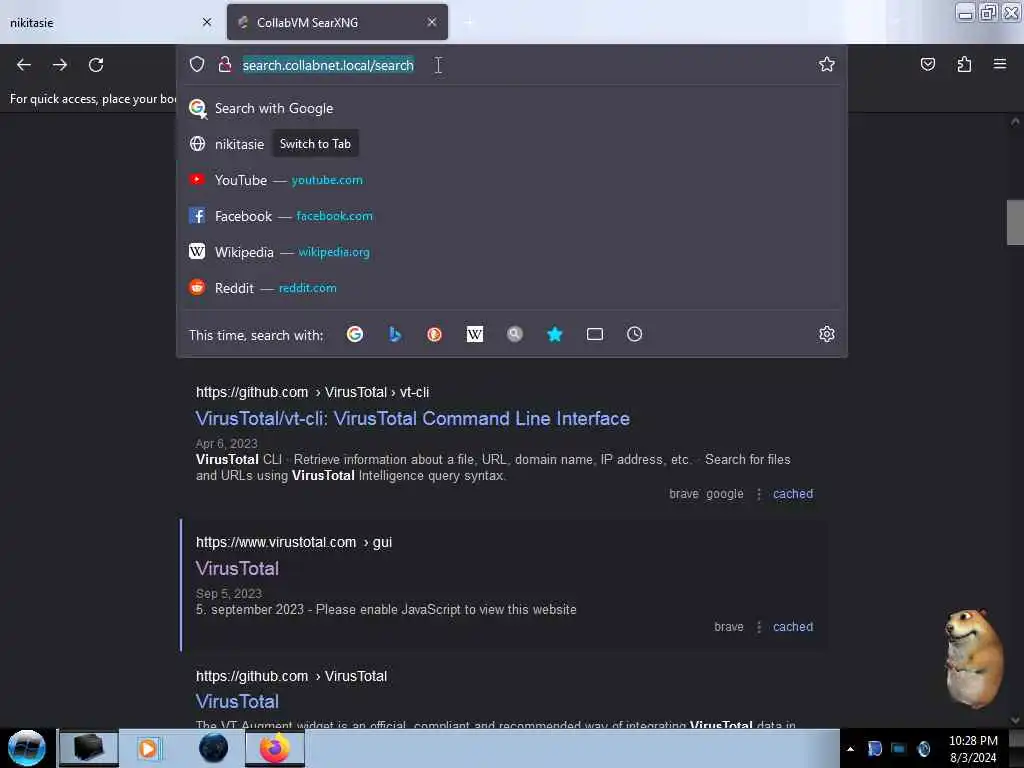The height and width of the screenshot is (768, 1024).
Task: Search open tabs with tabs icon
Action: 594,334
